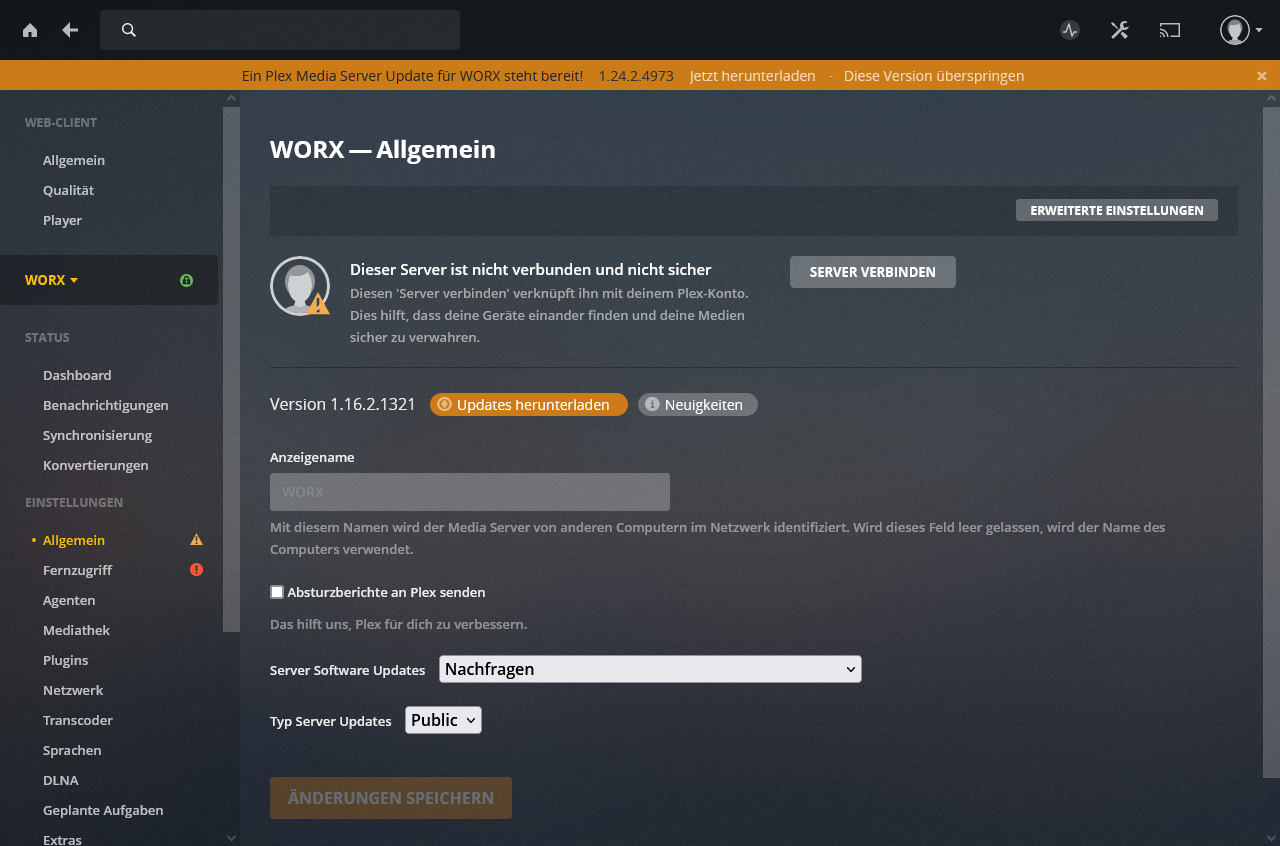
Task: Click the unclaimed server avatar icon
Action: 300,286
